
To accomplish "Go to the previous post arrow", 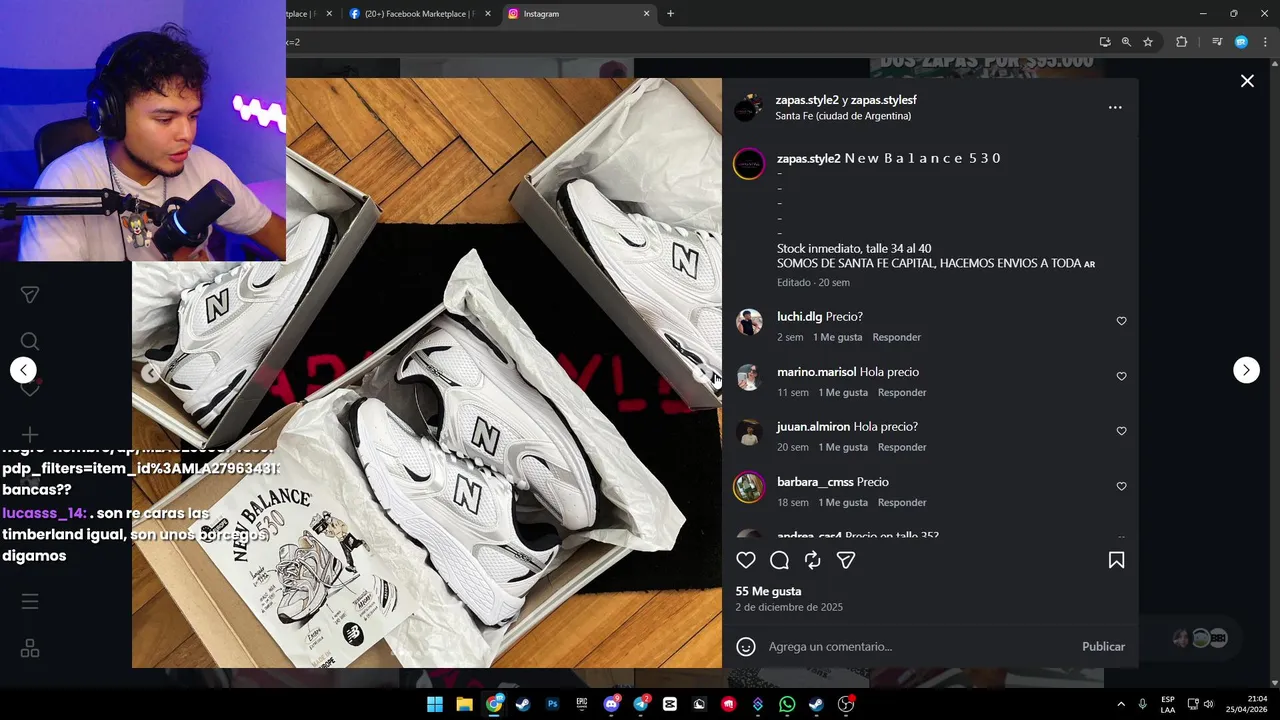I will pos(23,370).
